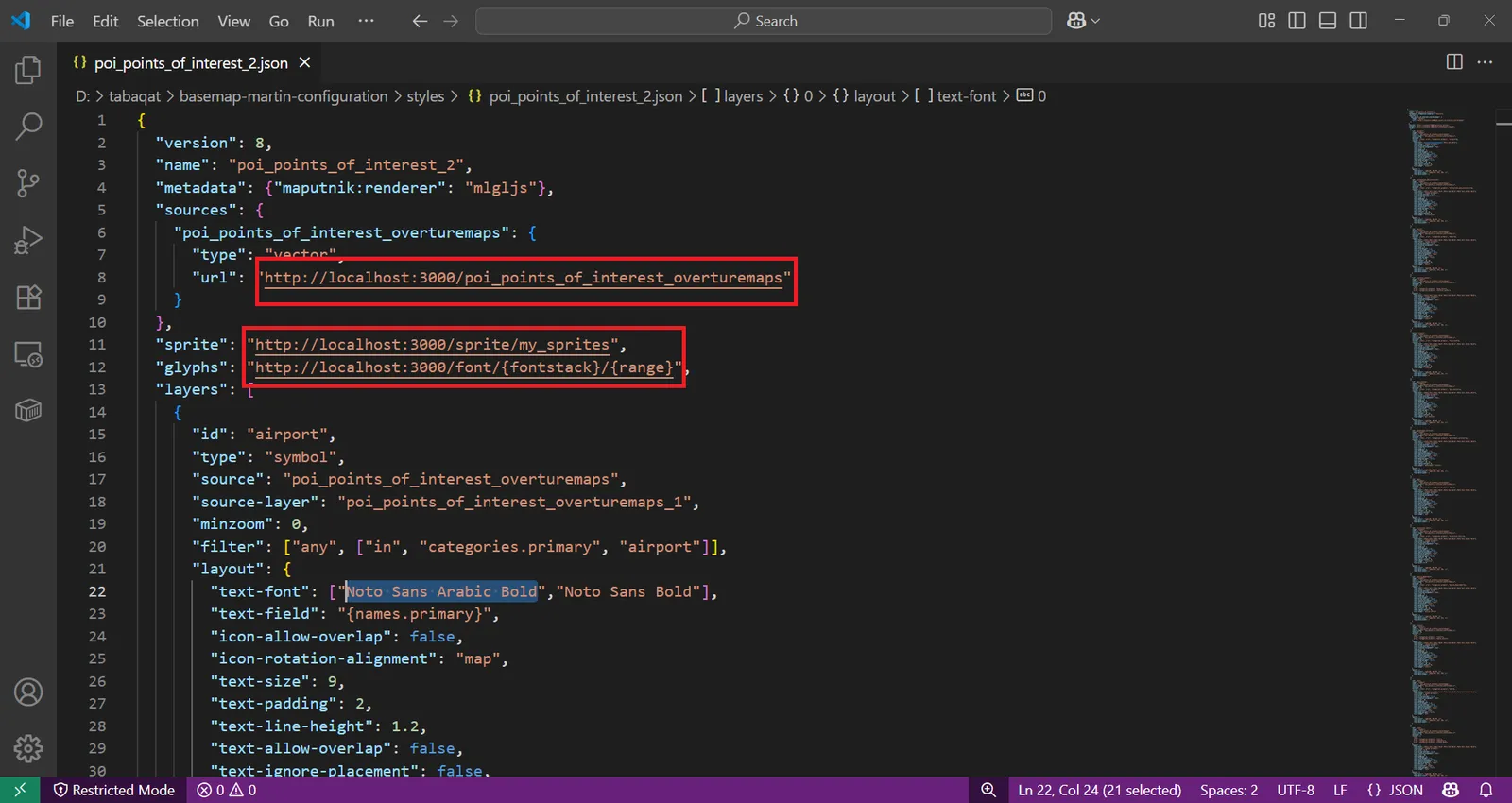Close the poi_points_of_interest_2.json tab

pos(304,62)
